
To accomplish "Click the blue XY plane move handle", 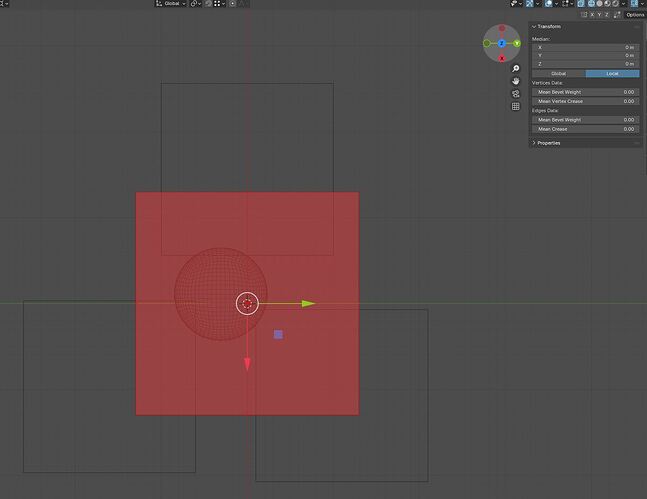I will tap(278, 334).
